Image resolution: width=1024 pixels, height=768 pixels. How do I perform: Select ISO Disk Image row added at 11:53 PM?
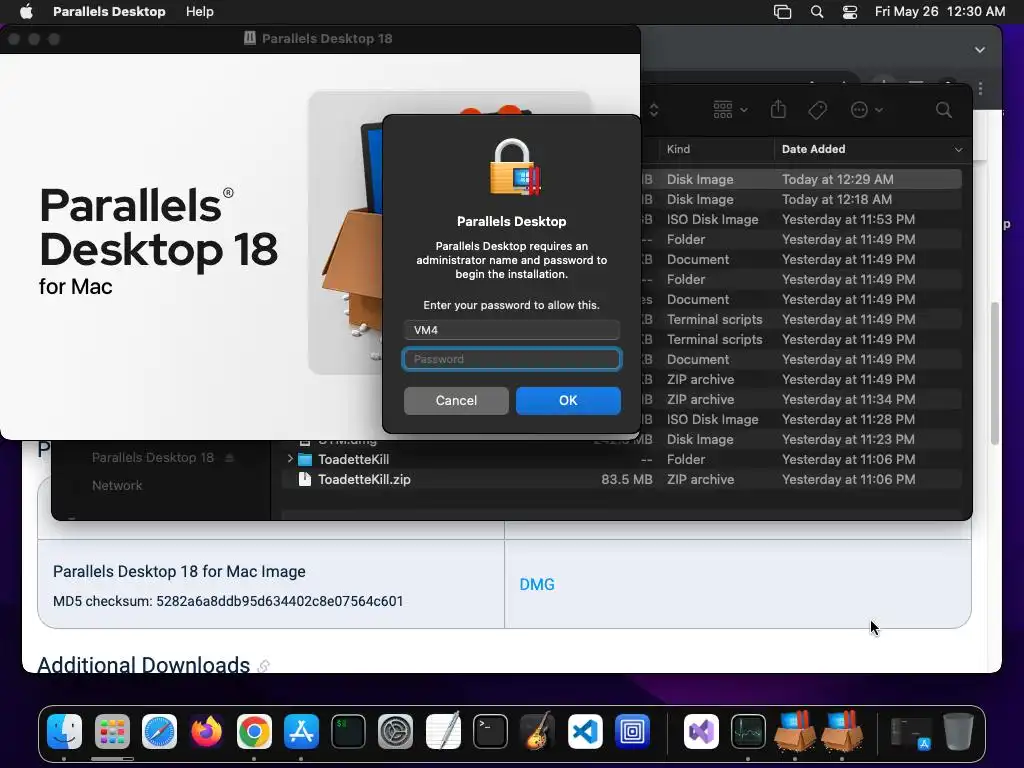pos(801,219)
